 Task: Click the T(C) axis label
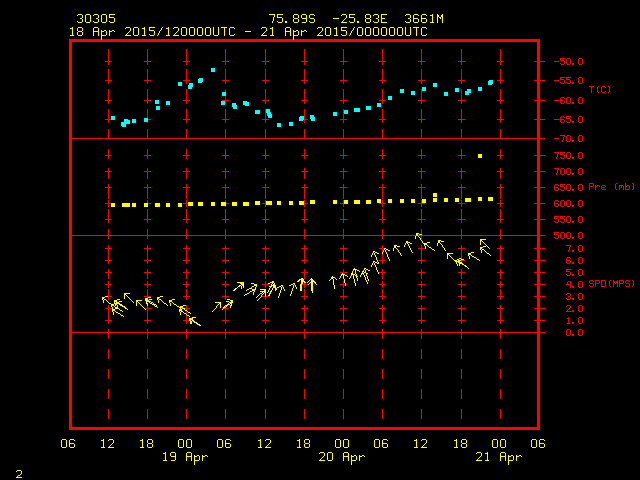tap(600, 89)
